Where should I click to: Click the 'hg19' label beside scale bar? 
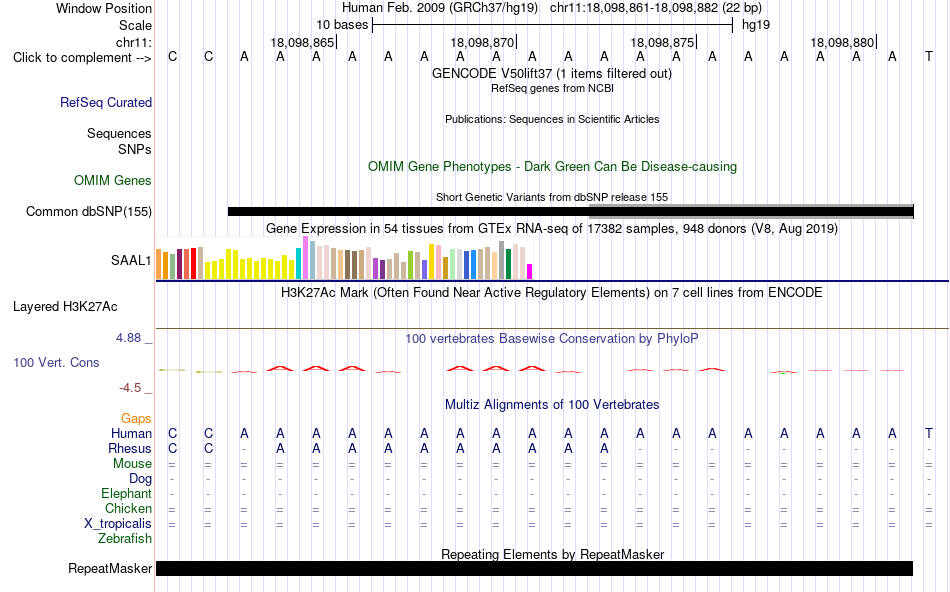pyautogui.click(x=756, y=25)
